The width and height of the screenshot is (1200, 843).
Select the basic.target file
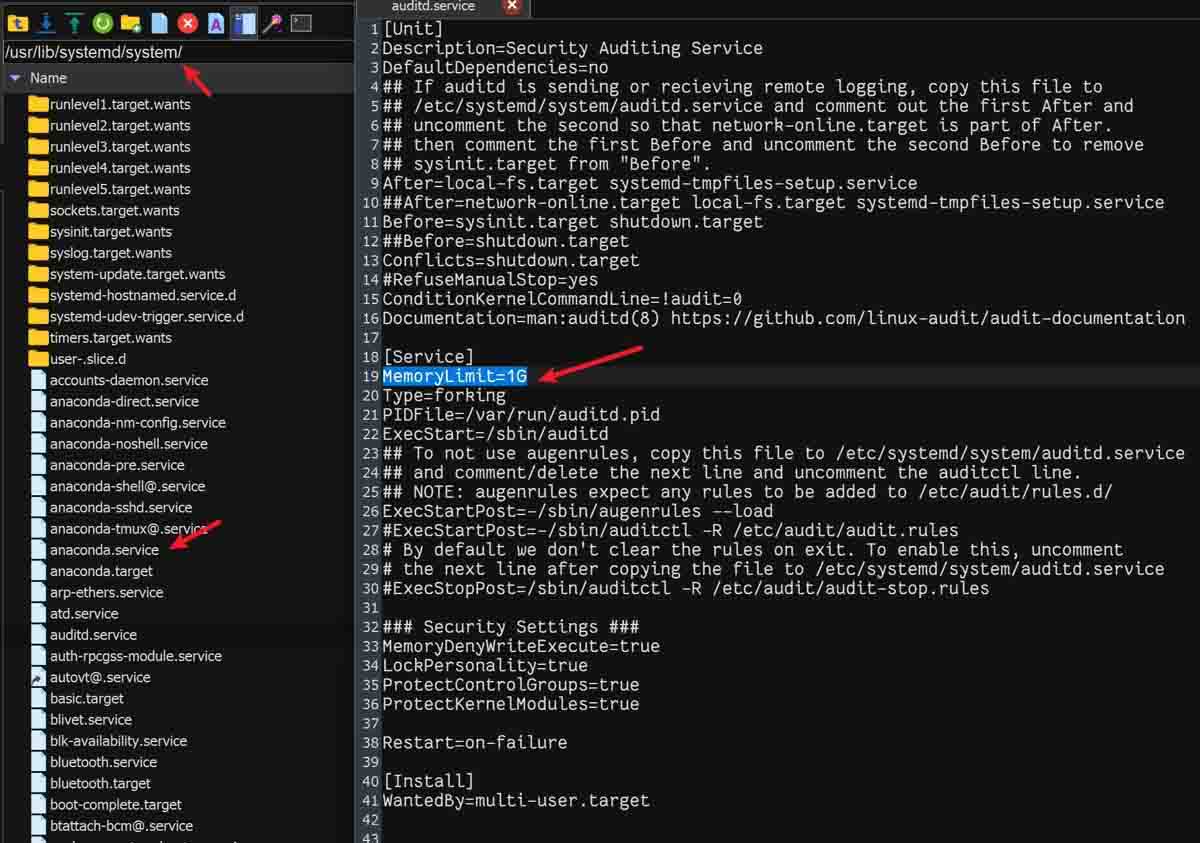tap(78, 698)
